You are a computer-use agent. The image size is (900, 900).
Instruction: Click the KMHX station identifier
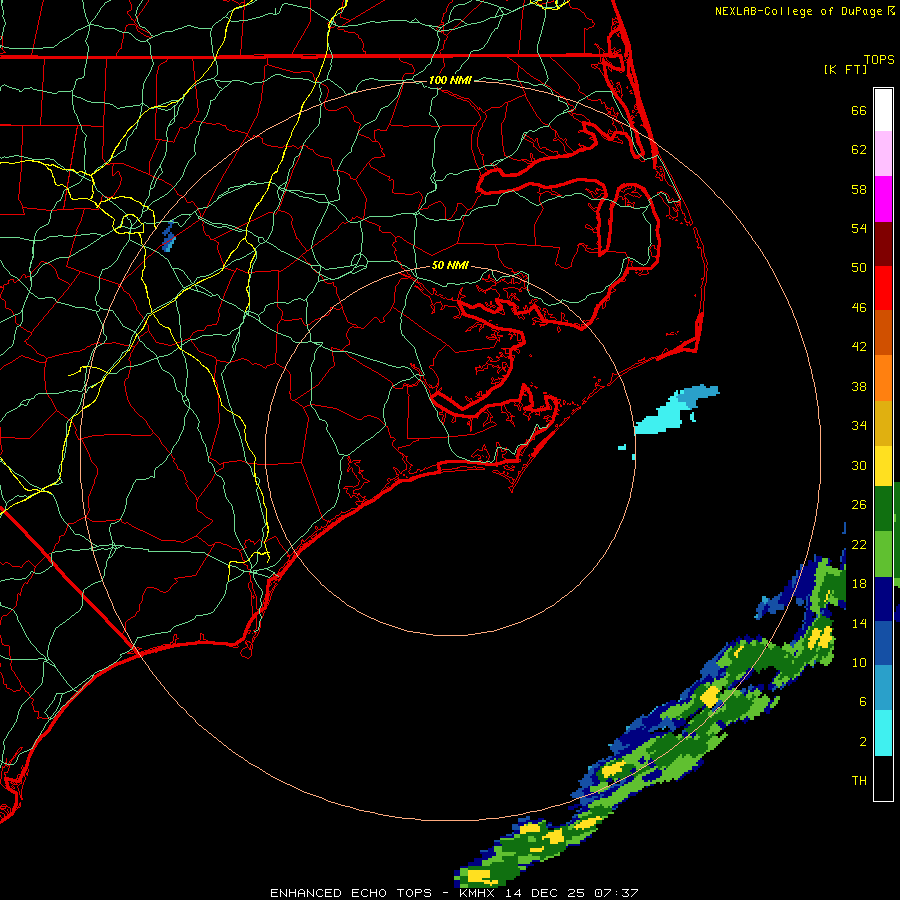click(x=479, y=893)
